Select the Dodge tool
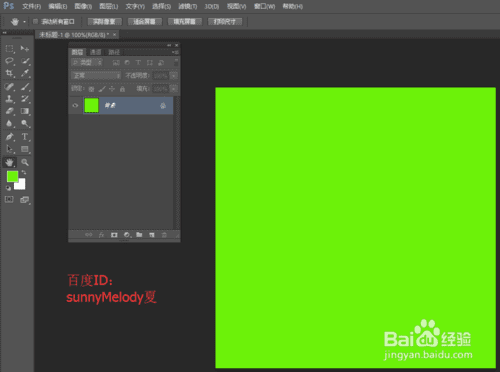 [x=25, y=123]
